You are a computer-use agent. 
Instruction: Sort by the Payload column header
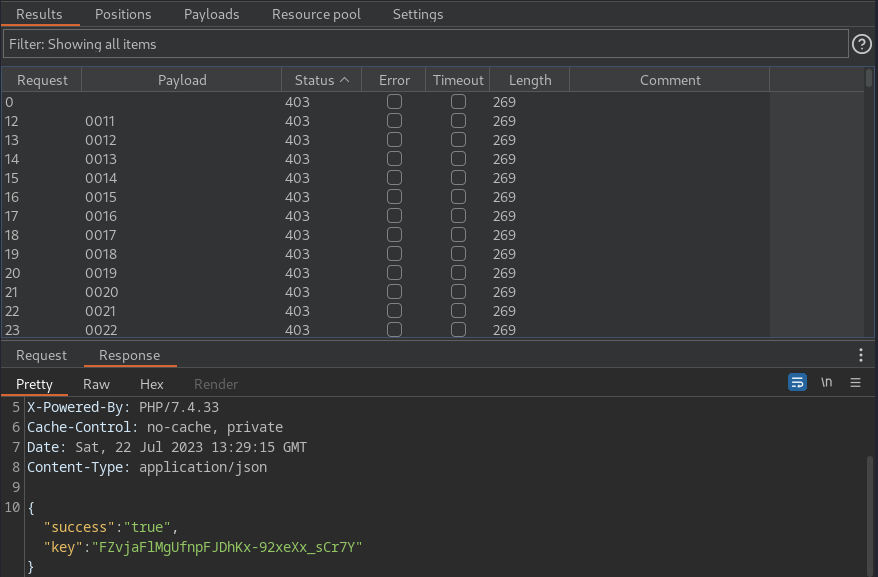coord(182,80)
